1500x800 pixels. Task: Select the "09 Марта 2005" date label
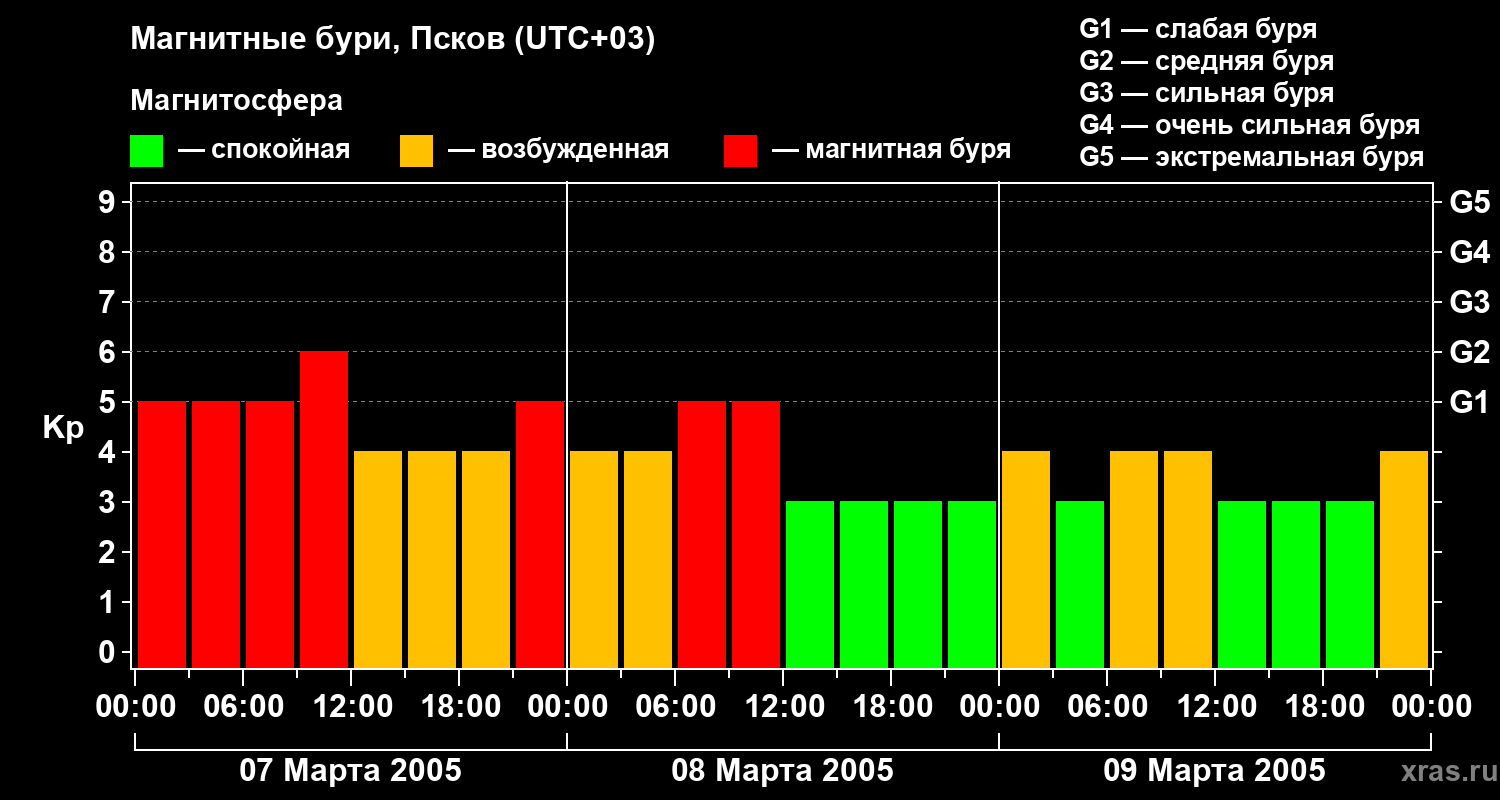click(1214, 771)
